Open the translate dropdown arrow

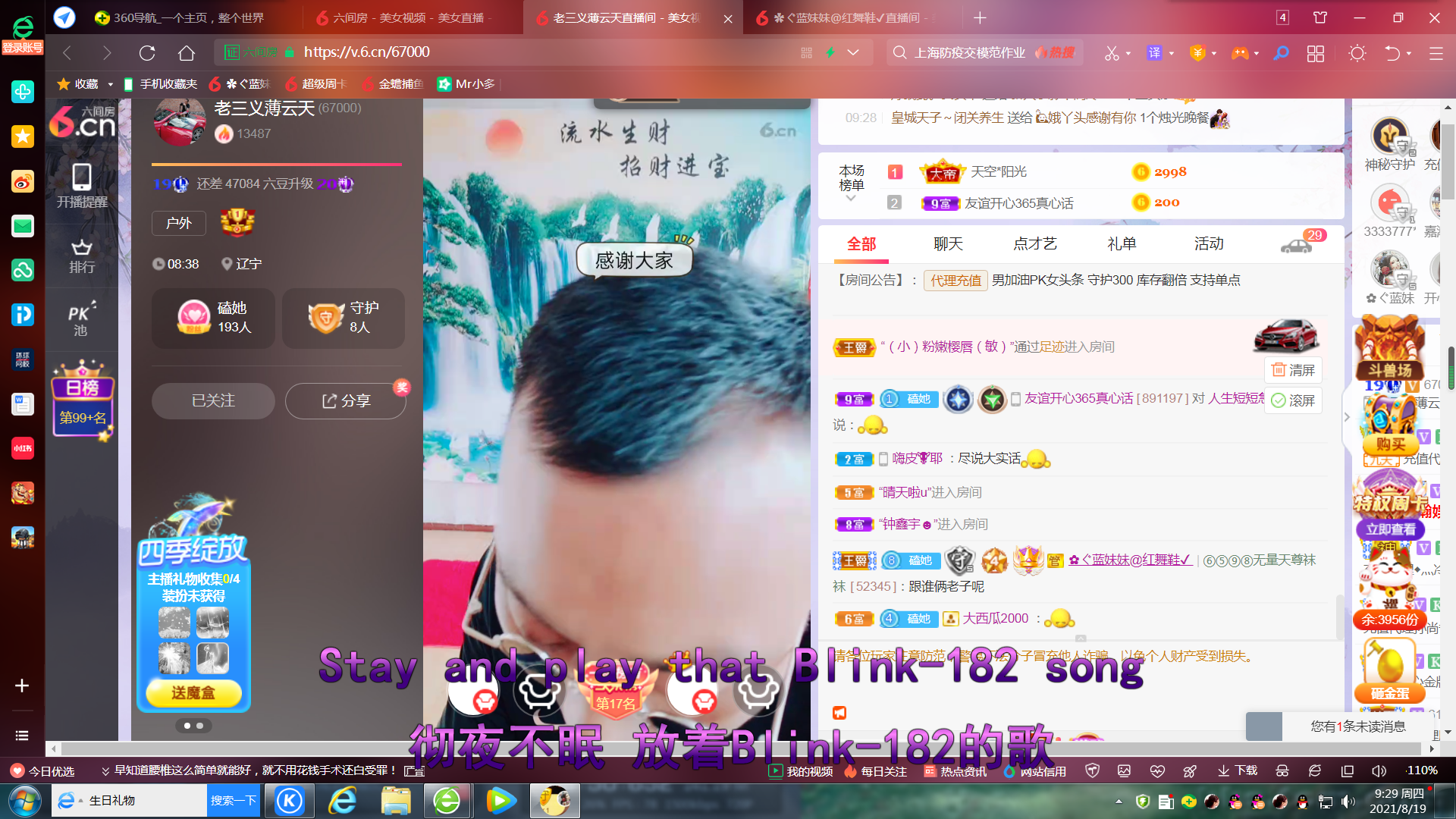click(1172, 53)
